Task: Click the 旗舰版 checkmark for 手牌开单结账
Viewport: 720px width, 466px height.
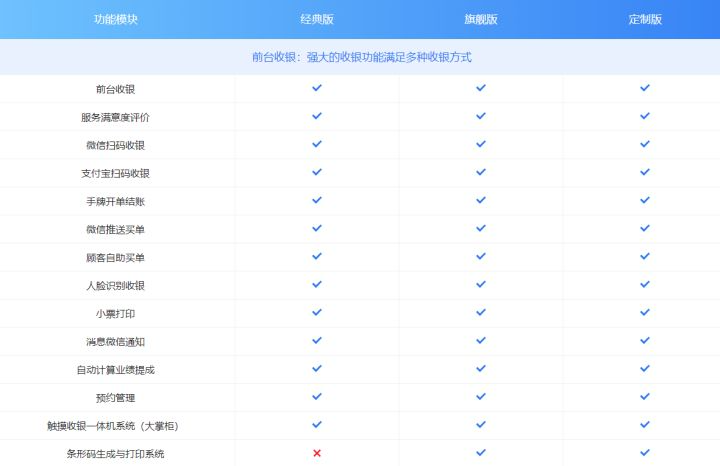Action: [x=481, y=200]
